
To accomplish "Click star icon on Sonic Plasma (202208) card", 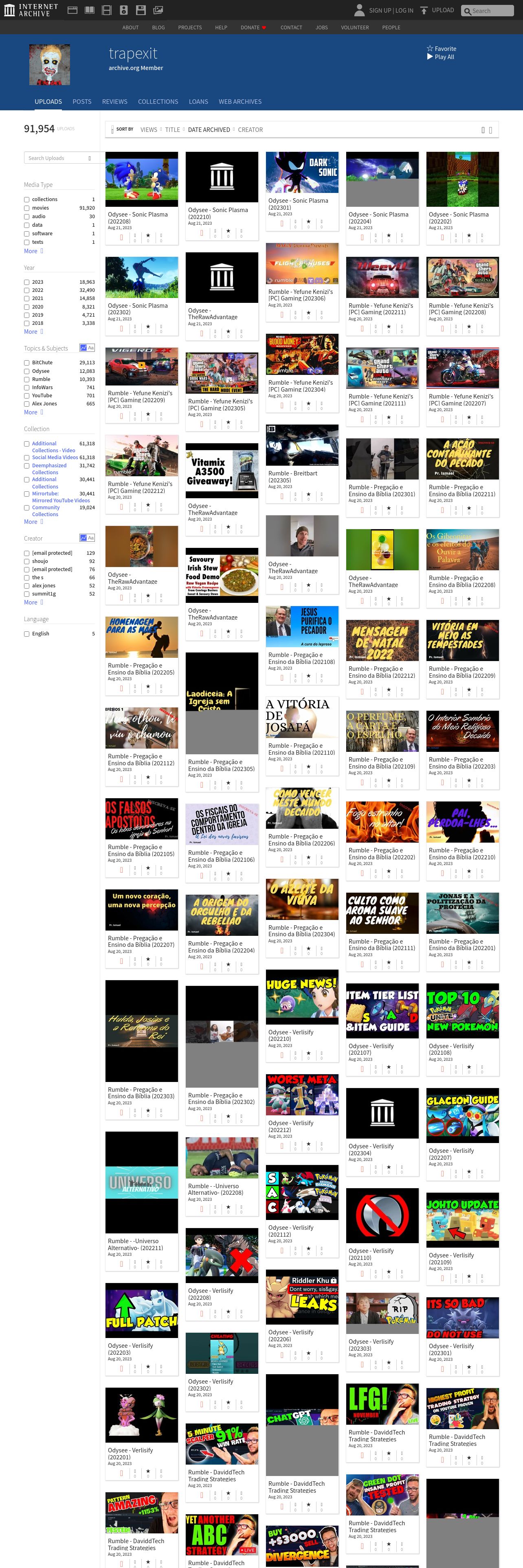I will (x=148, y=235).
